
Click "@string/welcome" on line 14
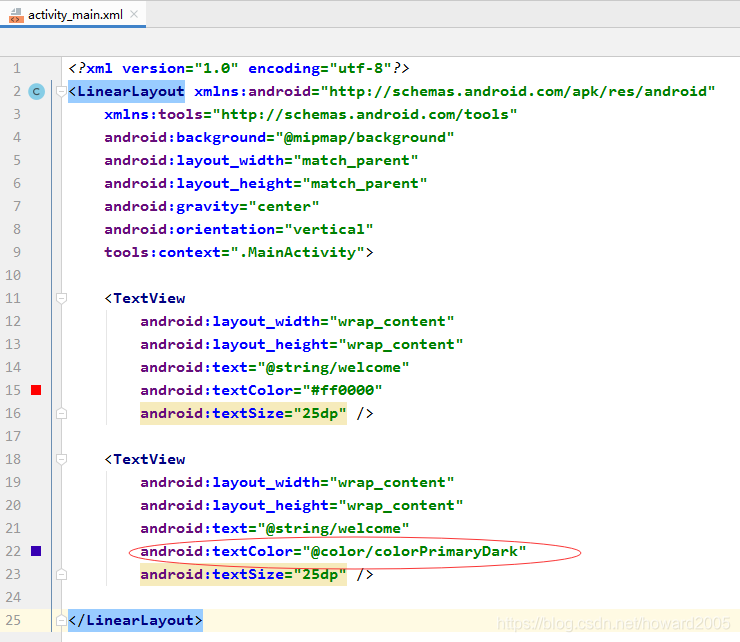pyautogui.click(x=333, y=367)
